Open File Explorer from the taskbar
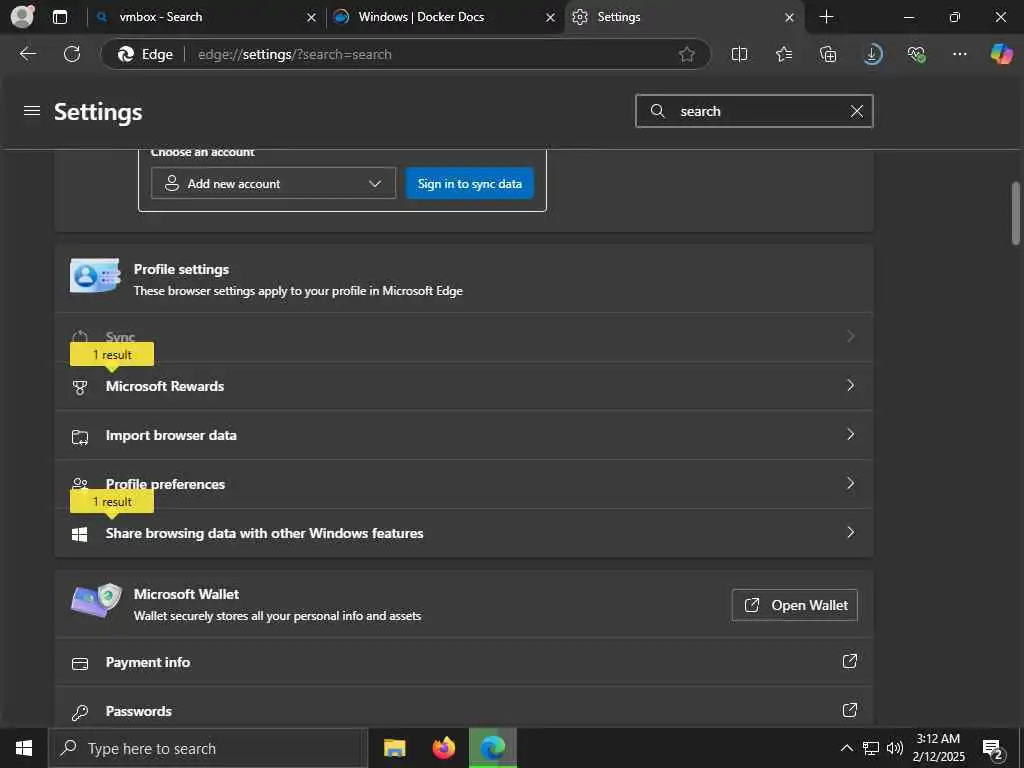 pyautogui.click(x=394, y=748)
